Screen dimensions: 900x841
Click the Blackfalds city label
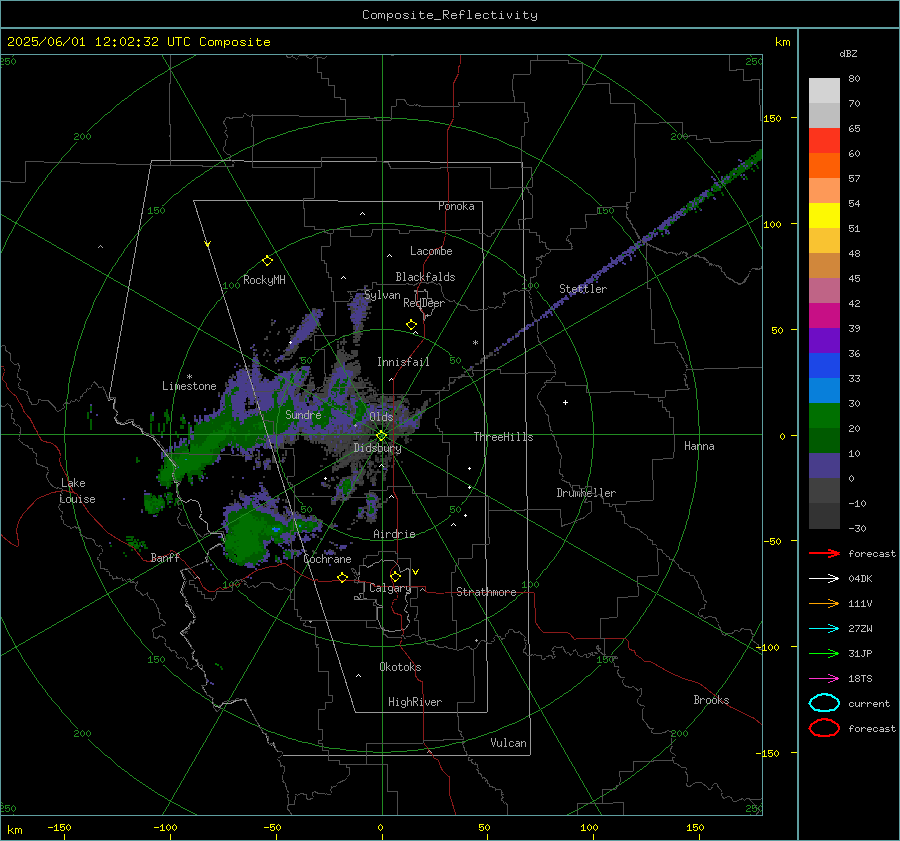tap(425, 277)
